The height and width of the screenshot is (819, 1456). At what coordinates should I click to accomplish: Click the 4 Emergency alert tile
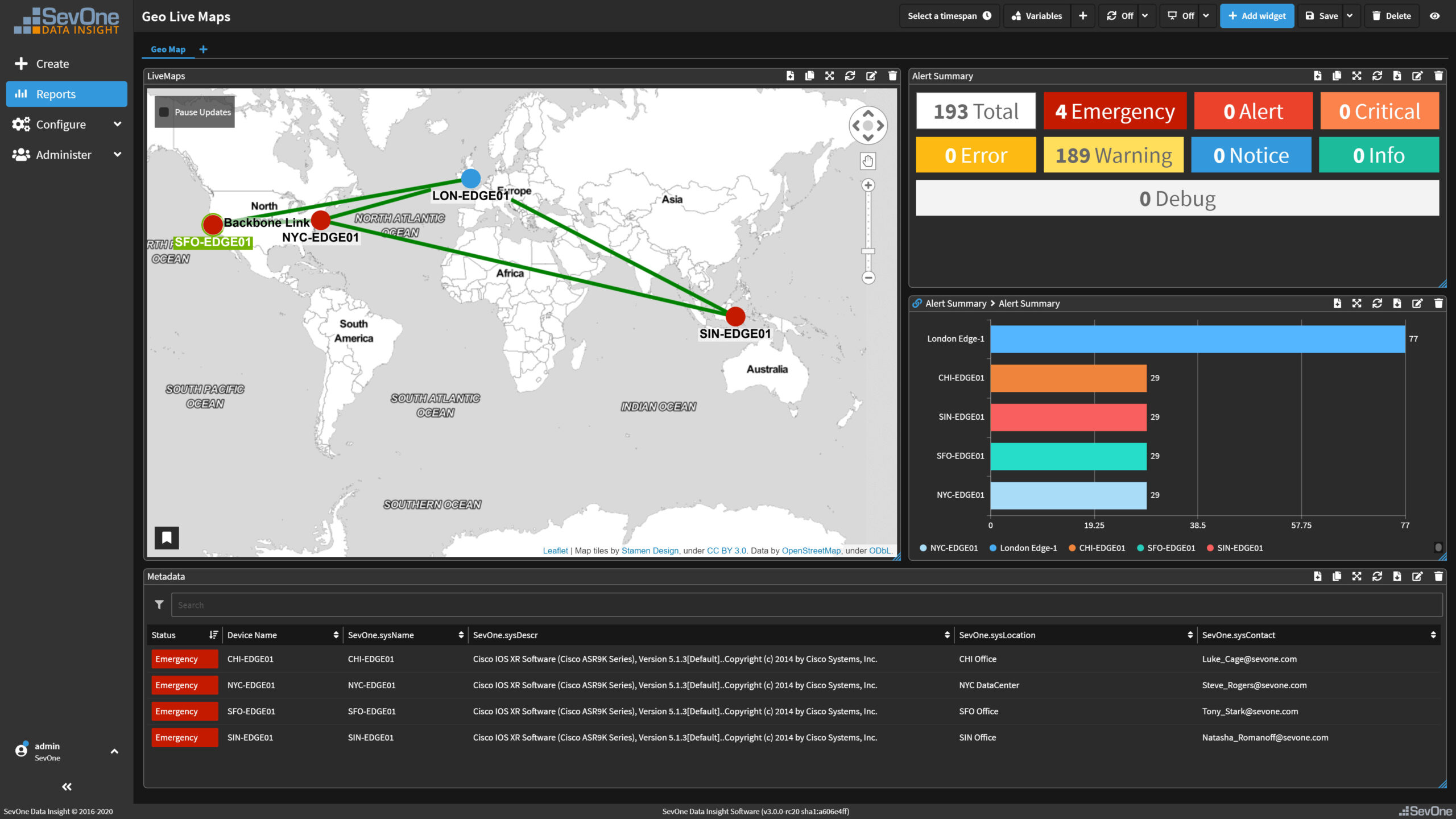pyautogui.click(x=1115, y=111)
